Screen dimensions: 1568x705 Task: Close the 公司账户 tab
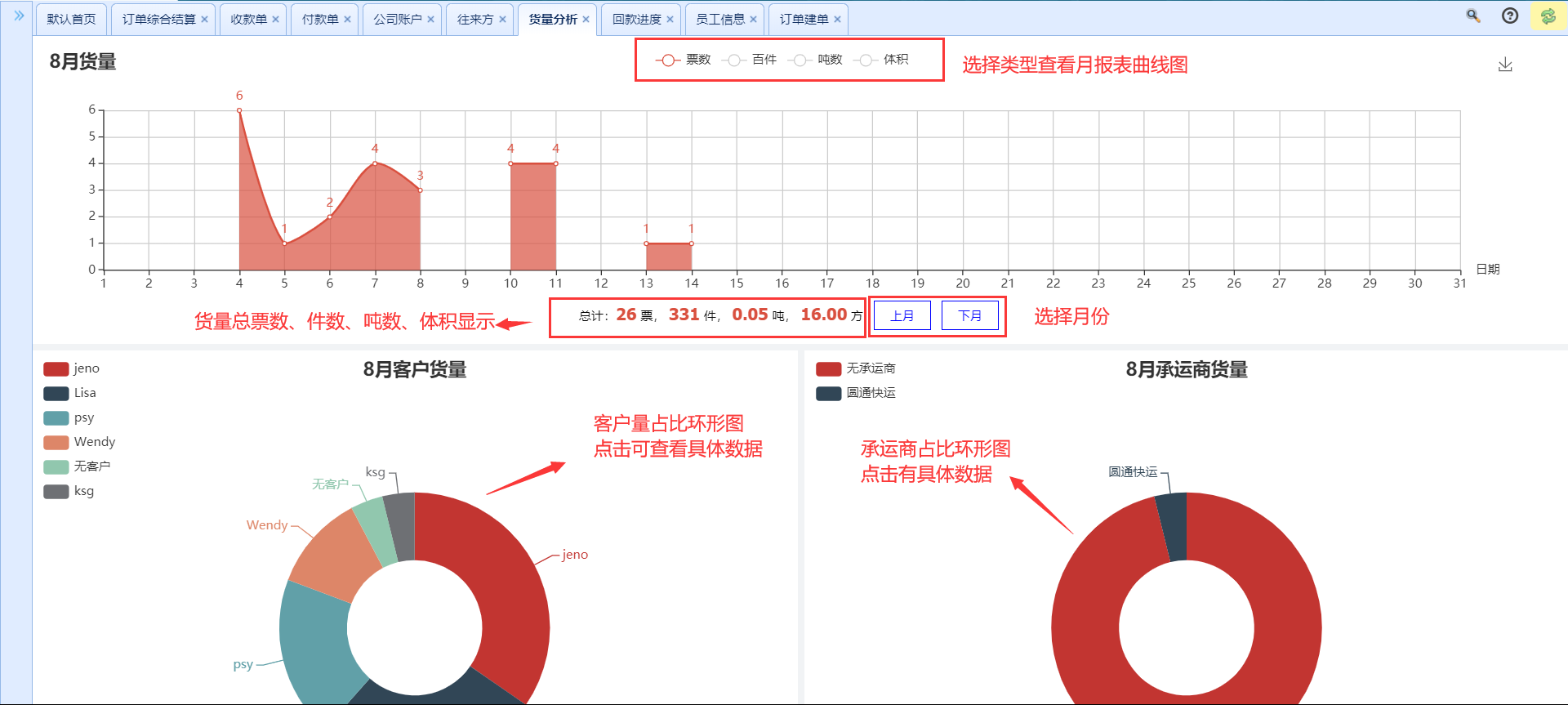tap(430, 20)
